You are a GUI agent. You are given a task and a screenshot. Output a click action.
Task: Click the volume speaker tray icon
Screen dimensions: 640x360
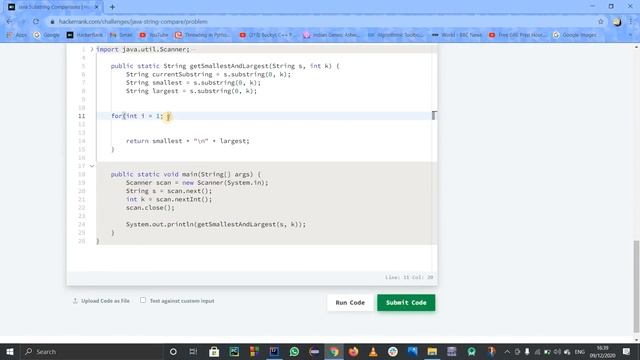point(557,351)
